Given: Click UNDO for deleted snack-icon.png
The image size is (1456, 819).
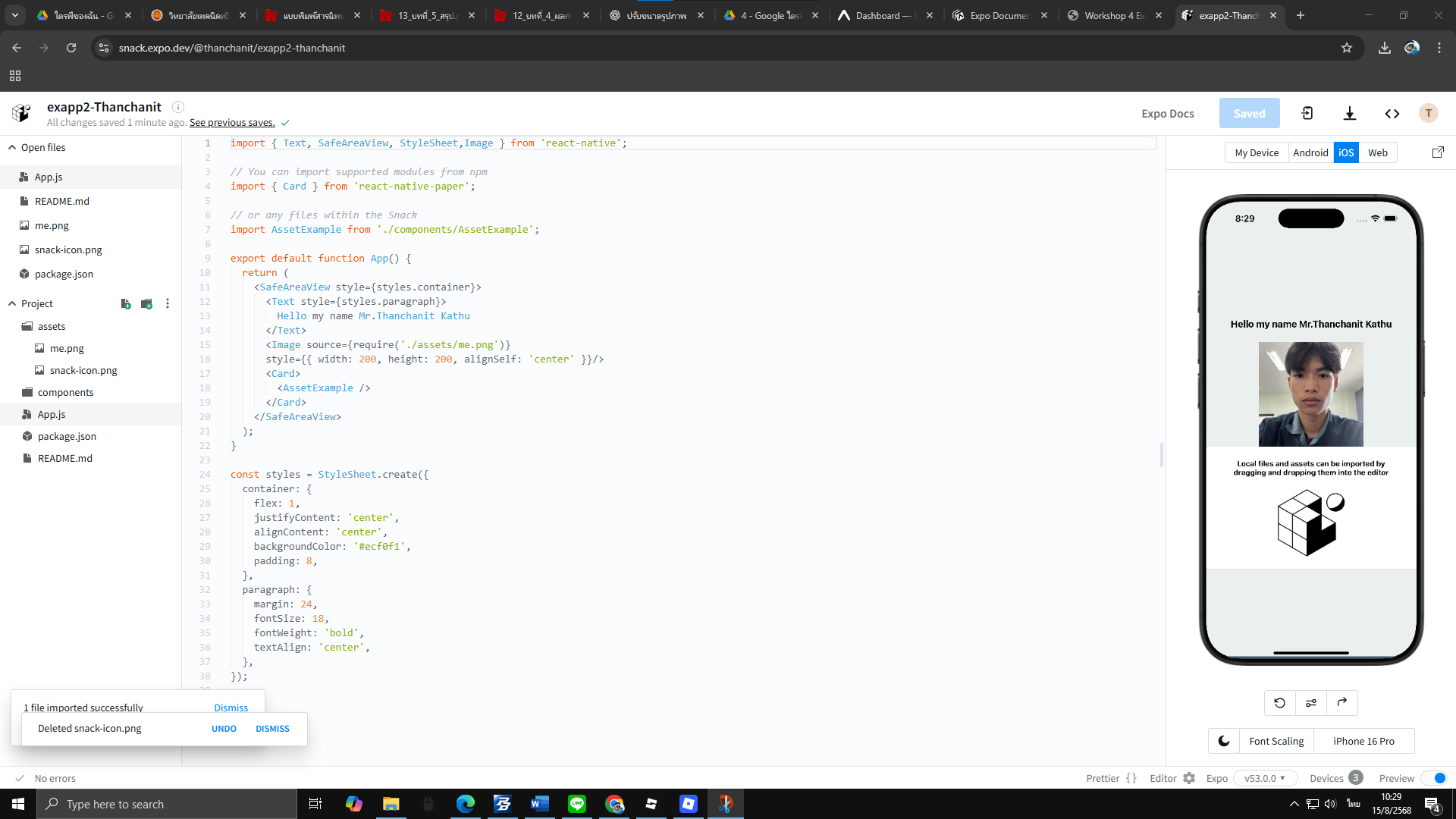Looking at the screenshot, I should 224,729.
